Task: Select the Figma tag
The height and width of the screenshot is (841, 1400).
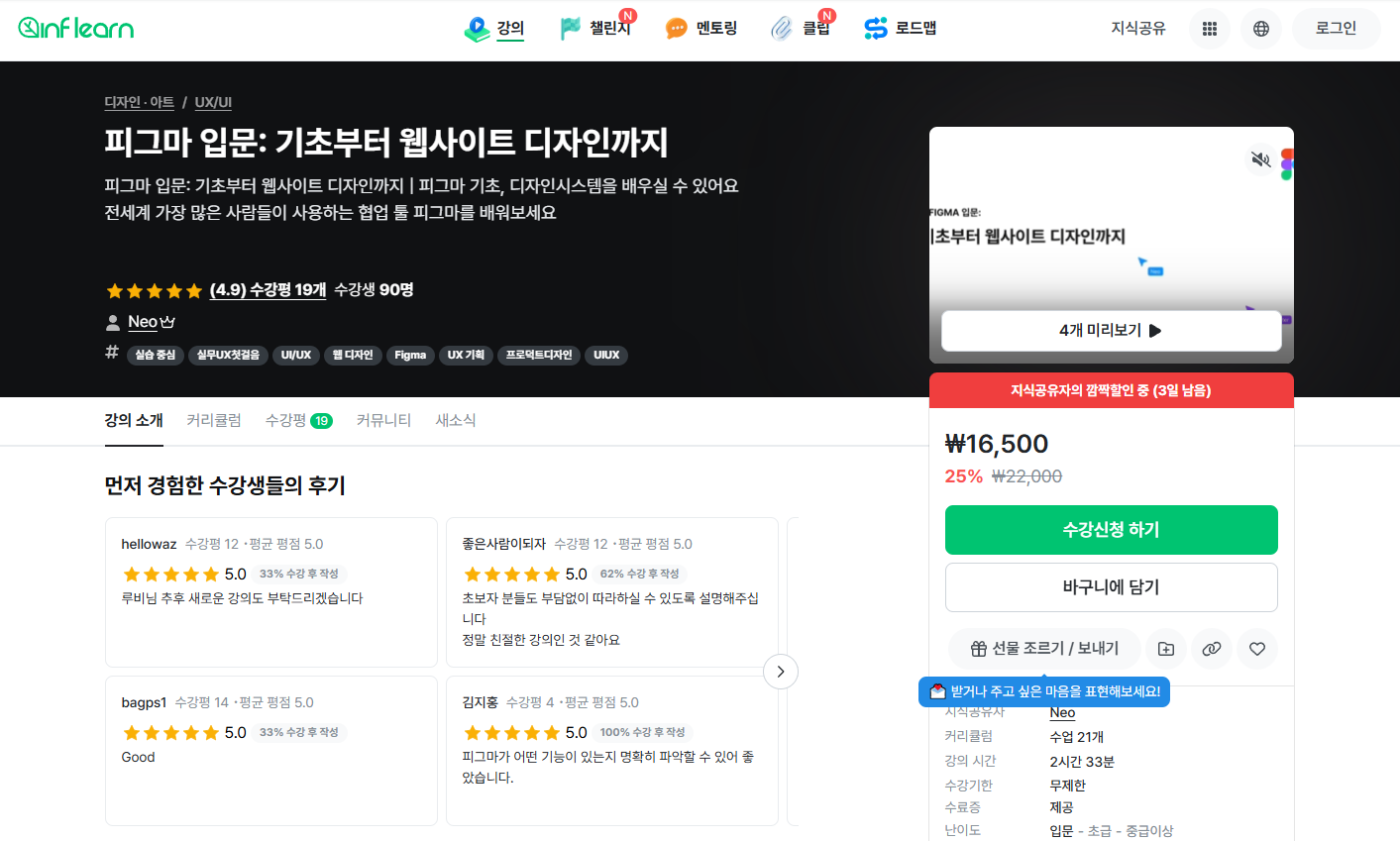Action: pos(410,355)
